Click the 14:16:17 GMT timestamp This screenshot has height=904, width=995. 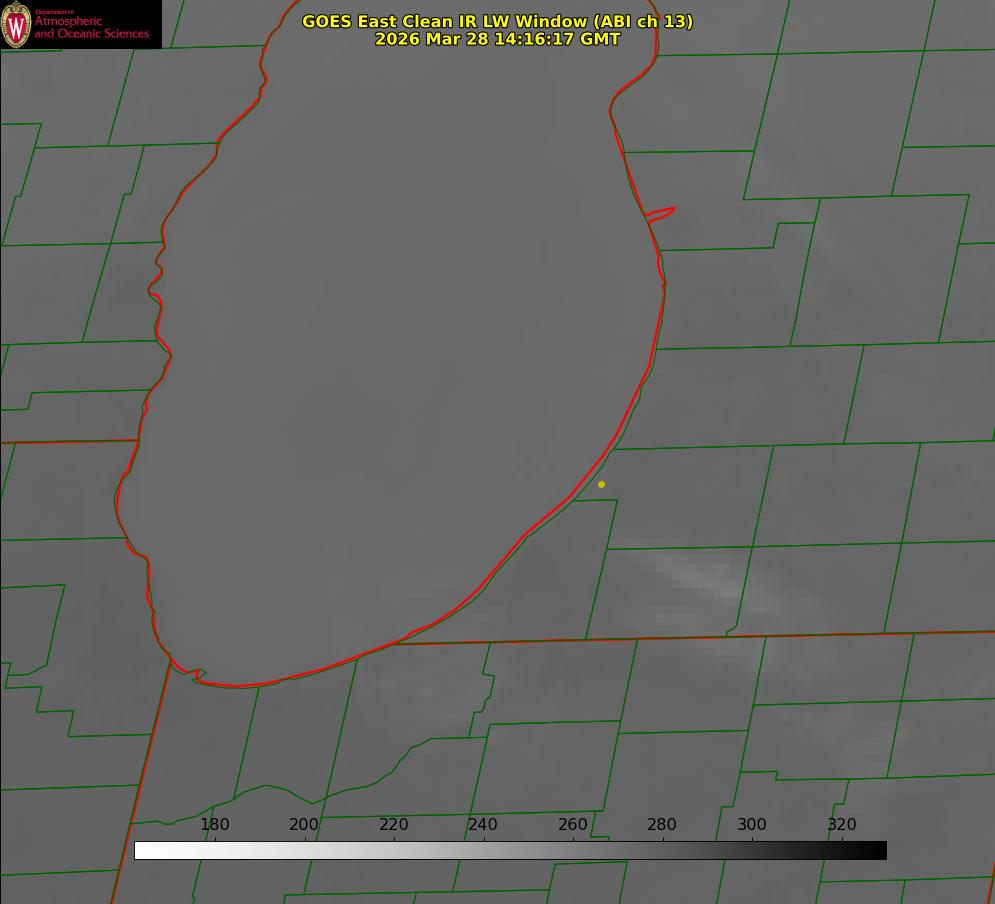point(497,39)
